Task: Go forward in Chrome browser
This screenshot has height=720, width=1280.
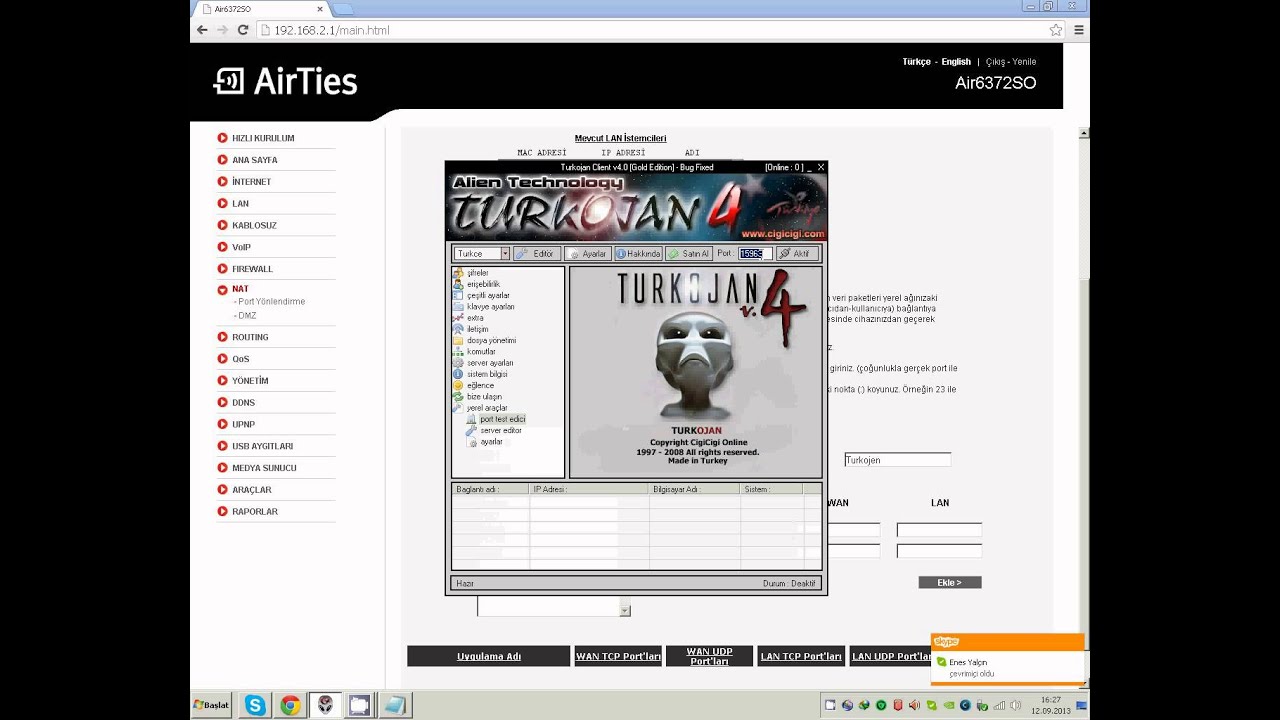Action: tap(222, 30)
